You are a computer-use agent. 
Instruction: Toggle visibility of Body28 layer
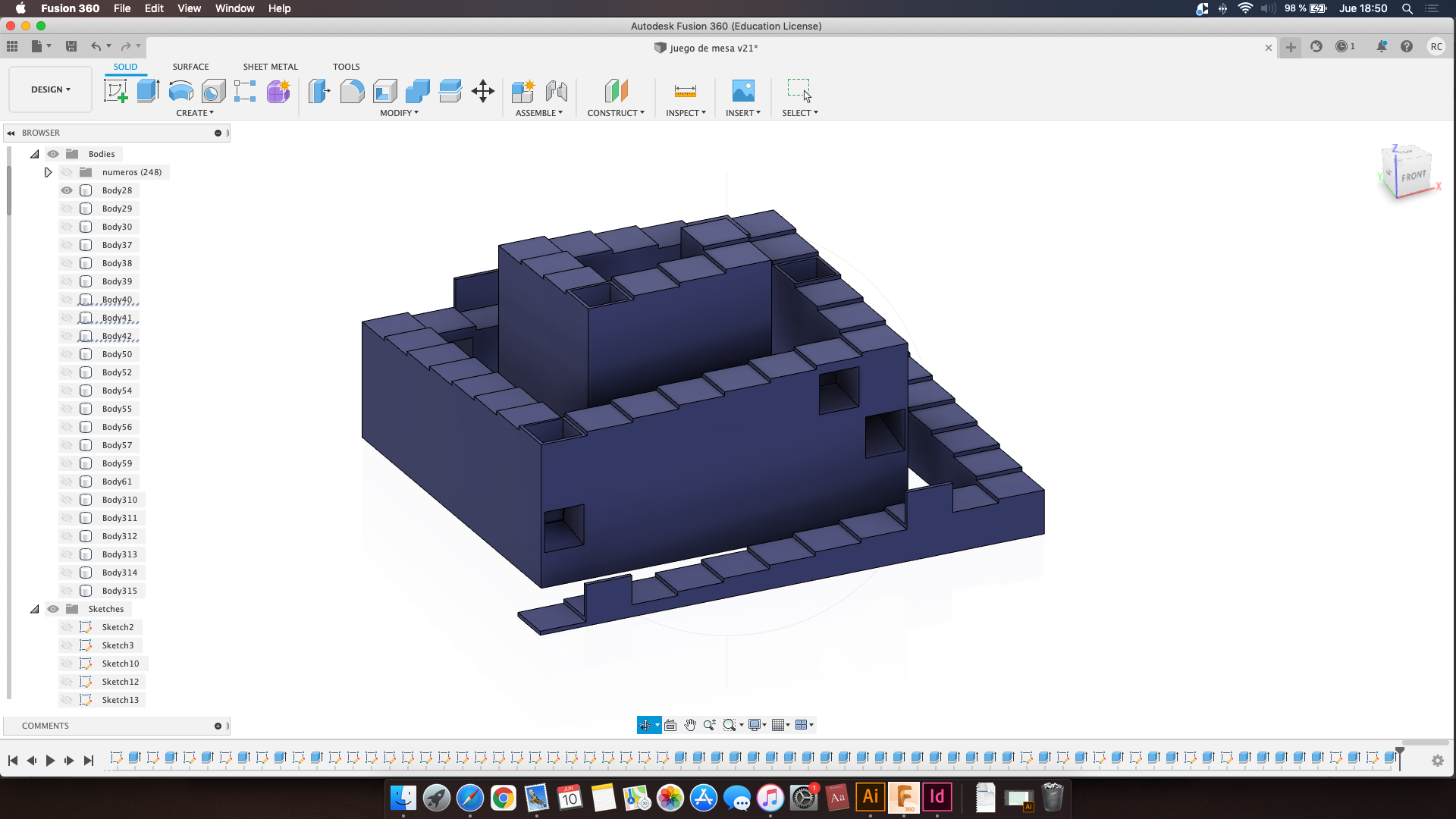(x=67, y=190)
